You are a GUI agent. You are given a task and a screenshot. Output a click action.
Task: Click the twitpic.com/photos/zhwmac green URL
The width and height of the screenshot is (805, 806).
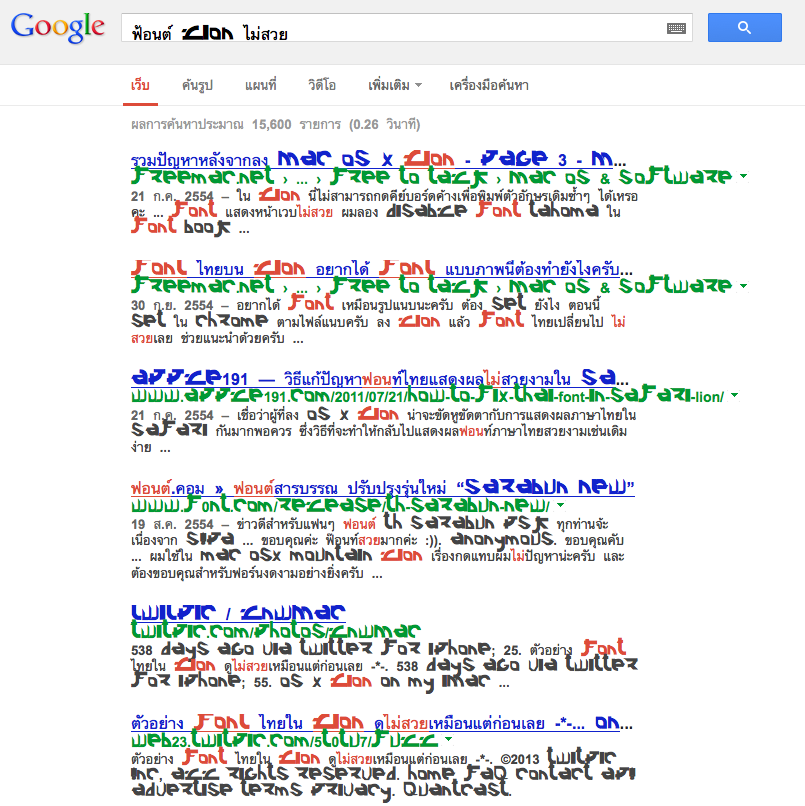pyautogui.click(x=276, y=630)
